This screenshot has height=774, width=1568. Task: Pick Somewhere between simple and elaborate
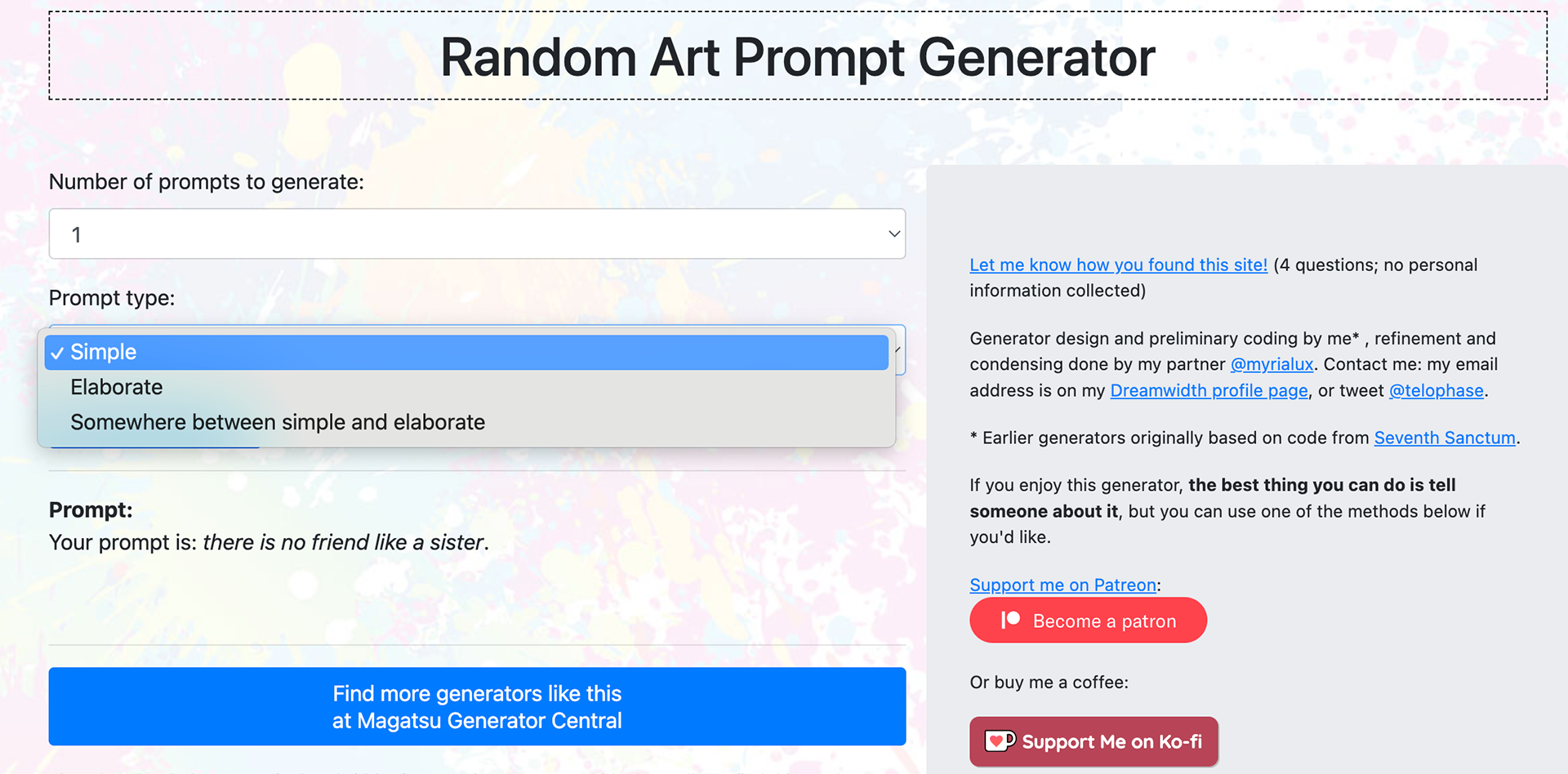click(x=466, y=422)
